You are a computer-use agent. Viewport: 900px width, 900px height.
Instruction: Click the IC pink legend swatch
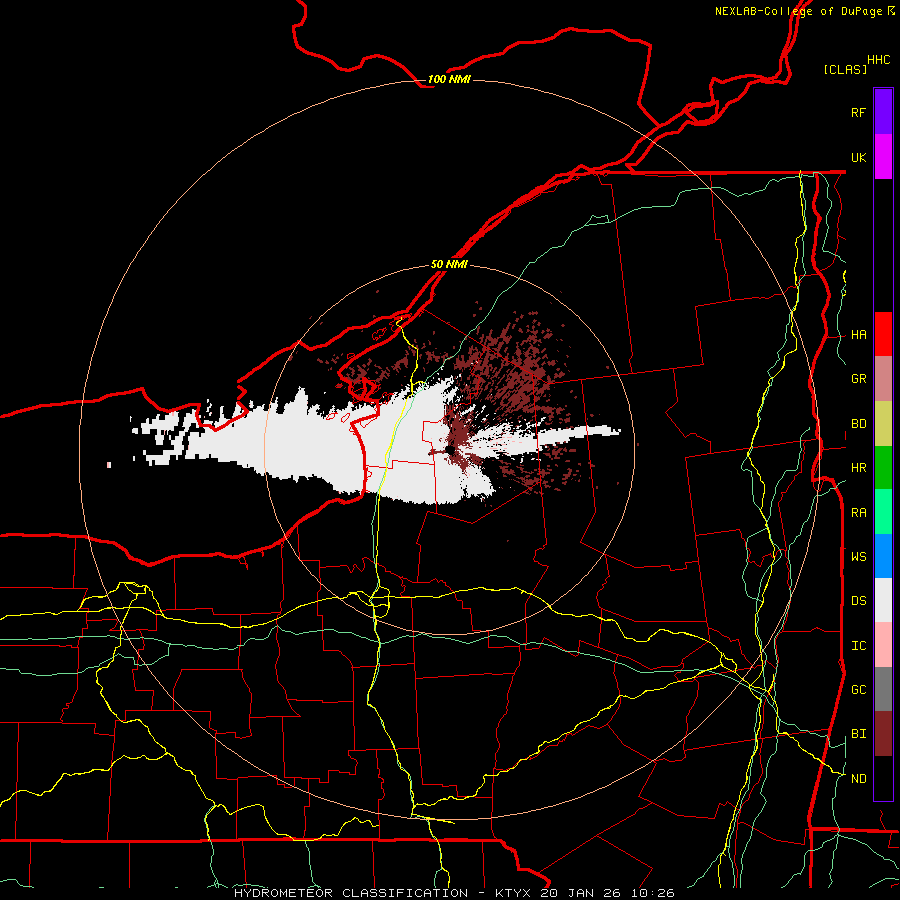(x=883, y=645)
